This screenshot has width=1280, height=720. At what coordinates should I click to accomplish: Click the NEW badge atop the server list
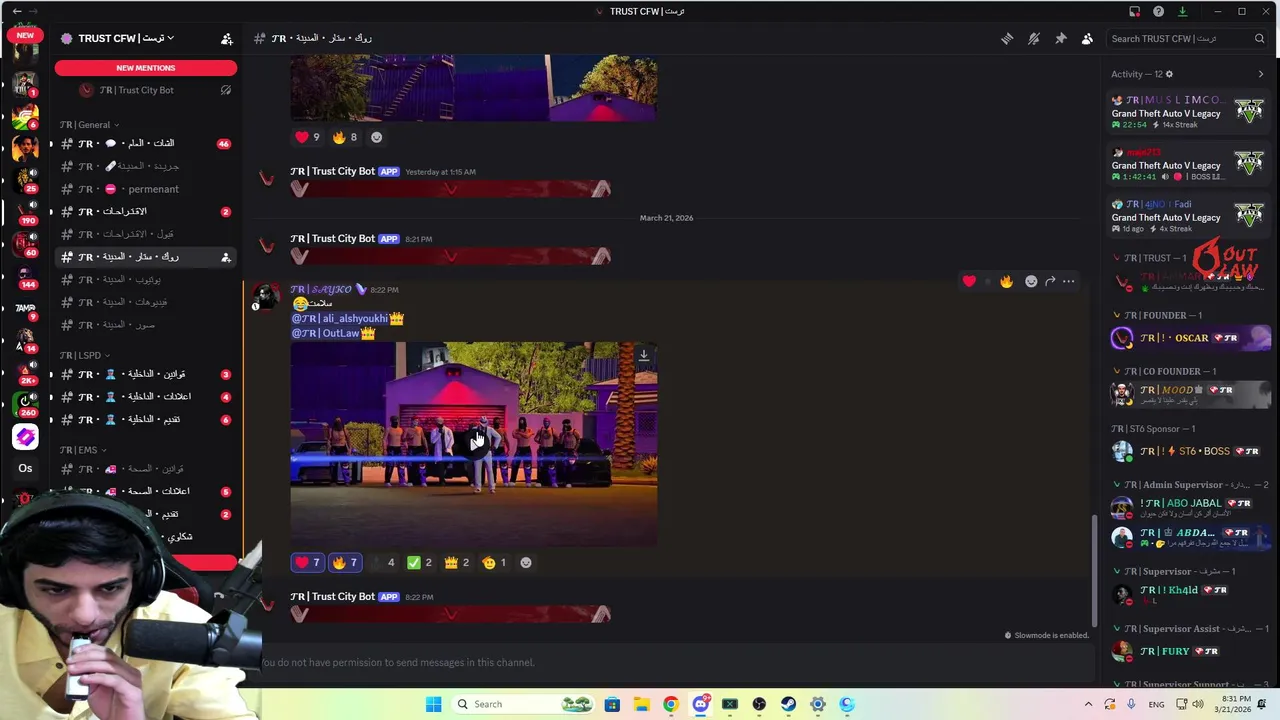(25, 35)
